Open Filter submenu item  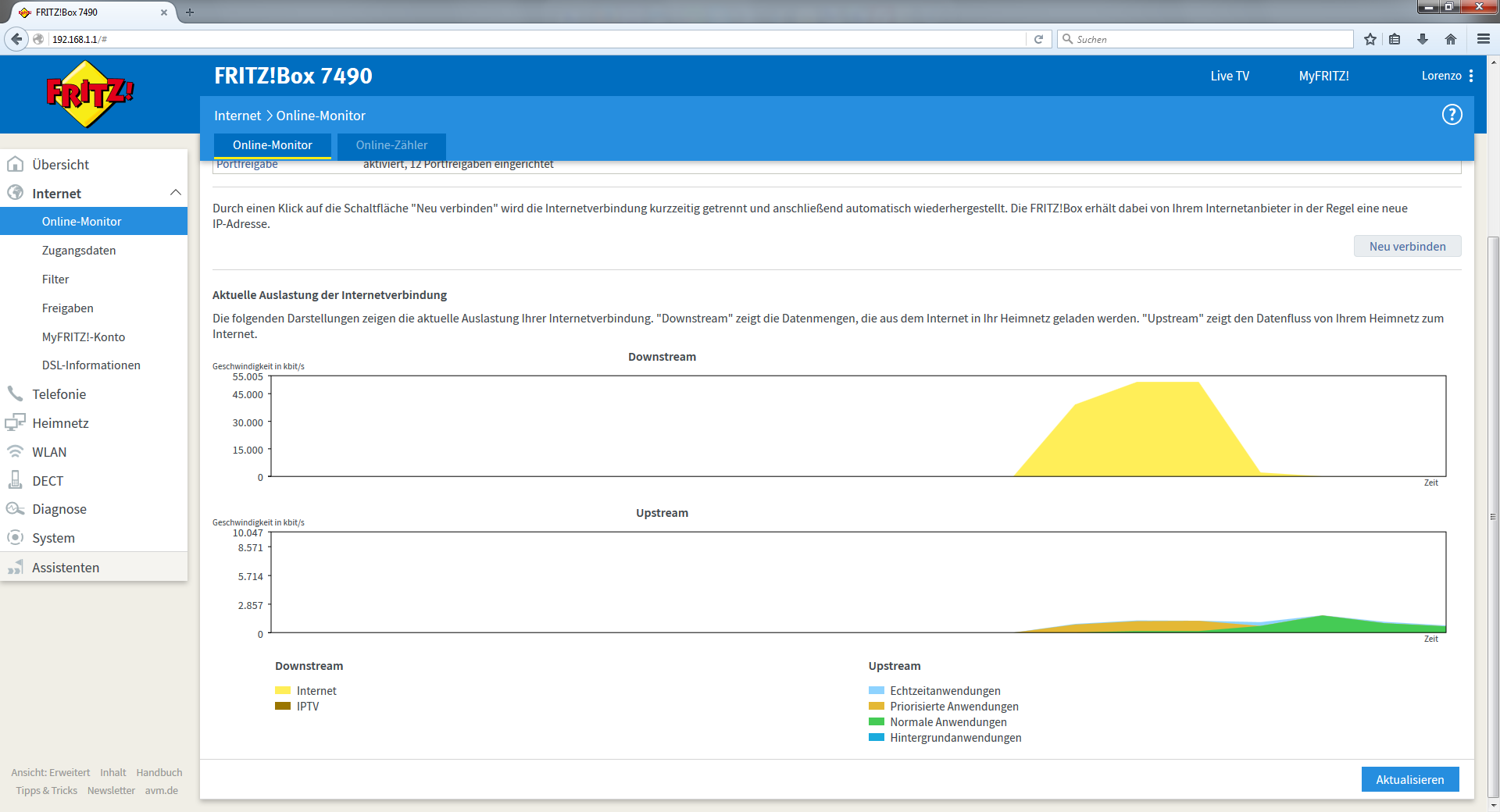[x=55, y=280]
